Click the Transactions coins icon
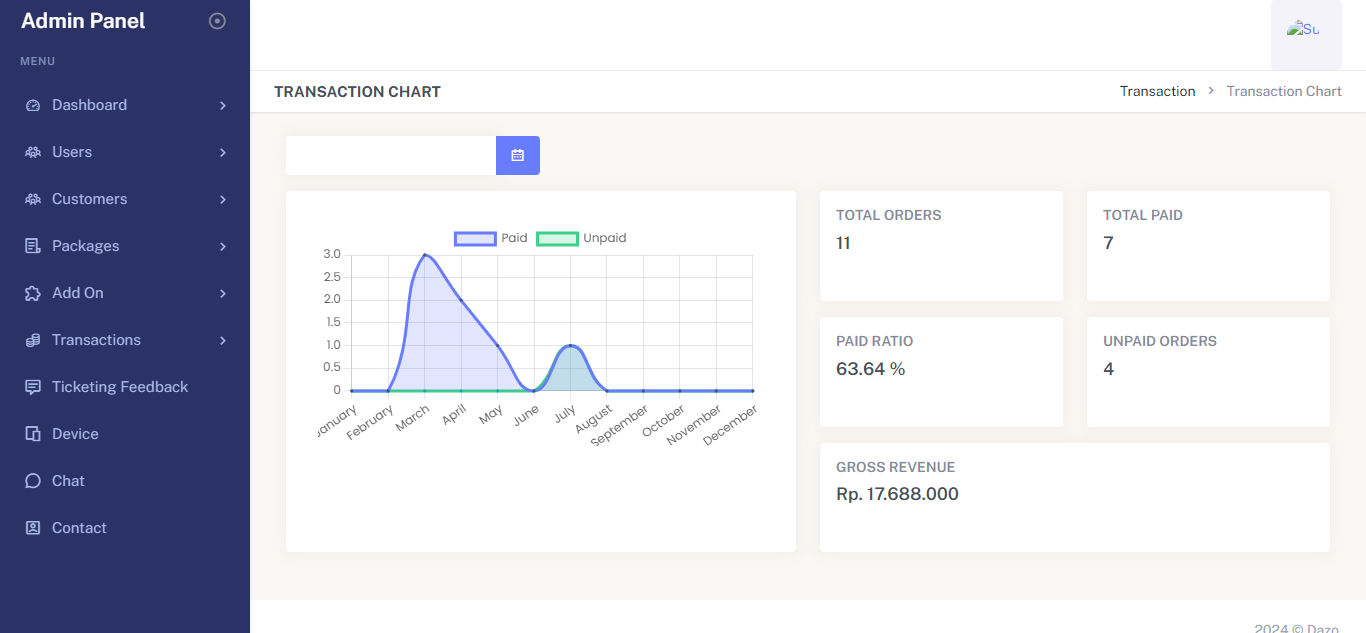This screenshot has width=1366, height=633. click(x=33, y=340)
